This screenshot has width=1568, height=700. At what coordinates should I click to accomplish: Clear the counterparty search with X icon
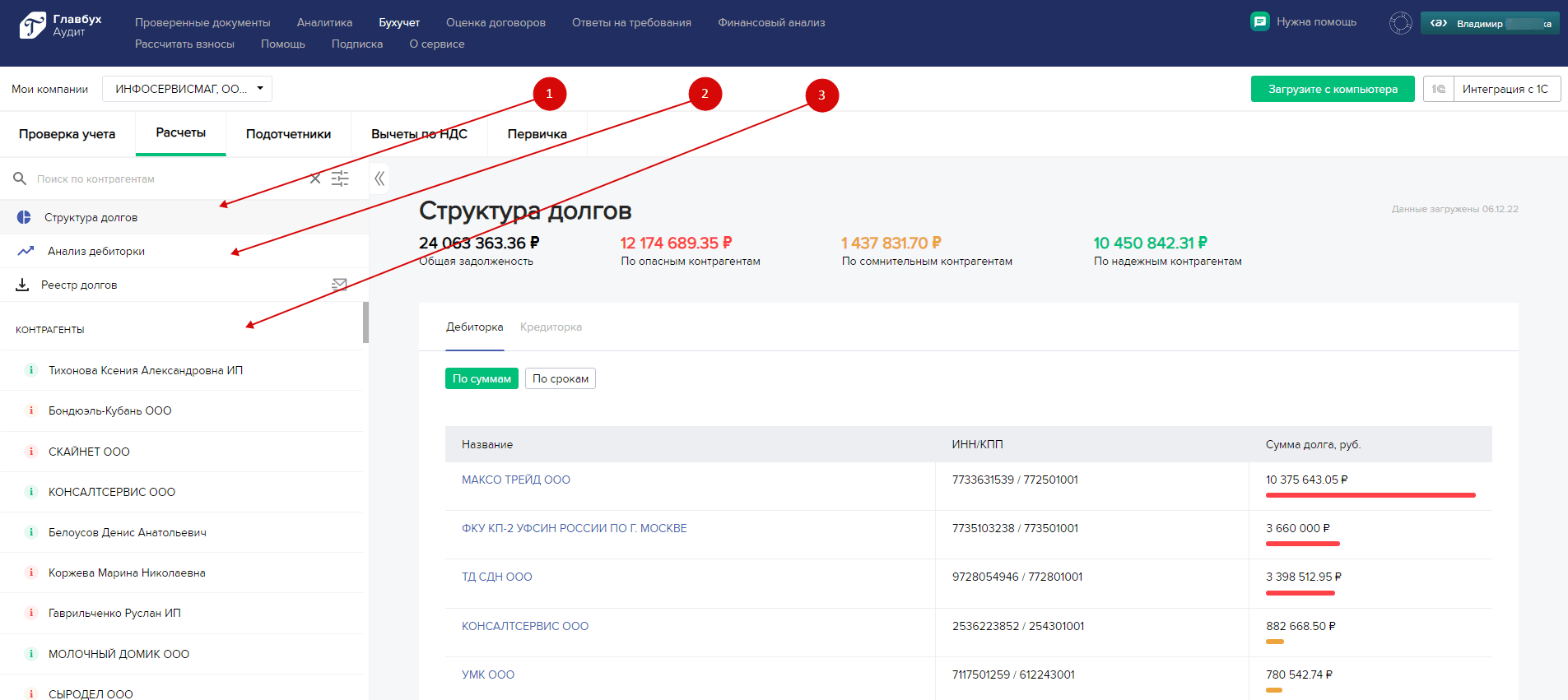(x=315, y=178)
